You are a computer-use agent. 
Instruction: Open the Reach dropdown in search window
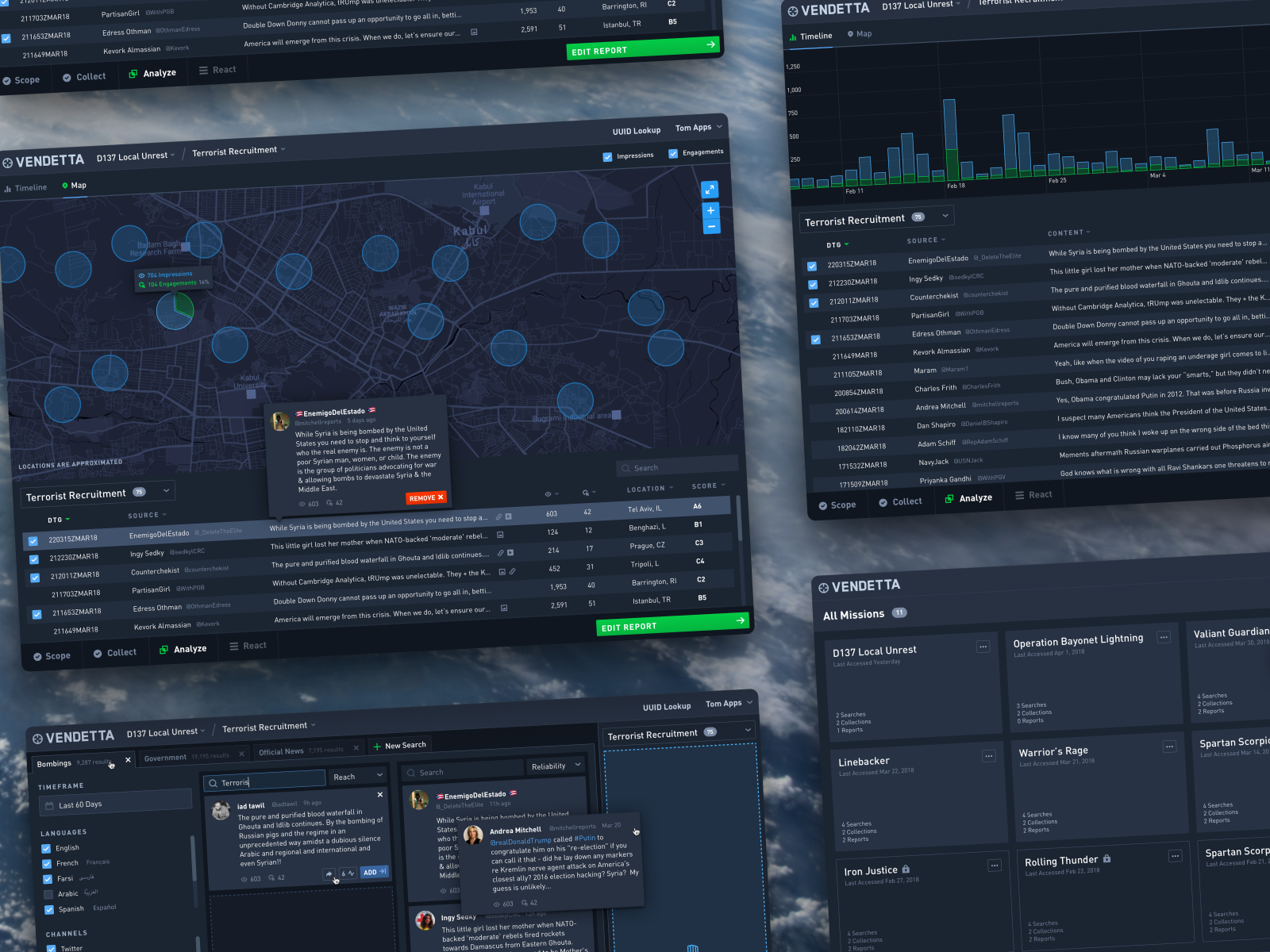click(358, 776)
